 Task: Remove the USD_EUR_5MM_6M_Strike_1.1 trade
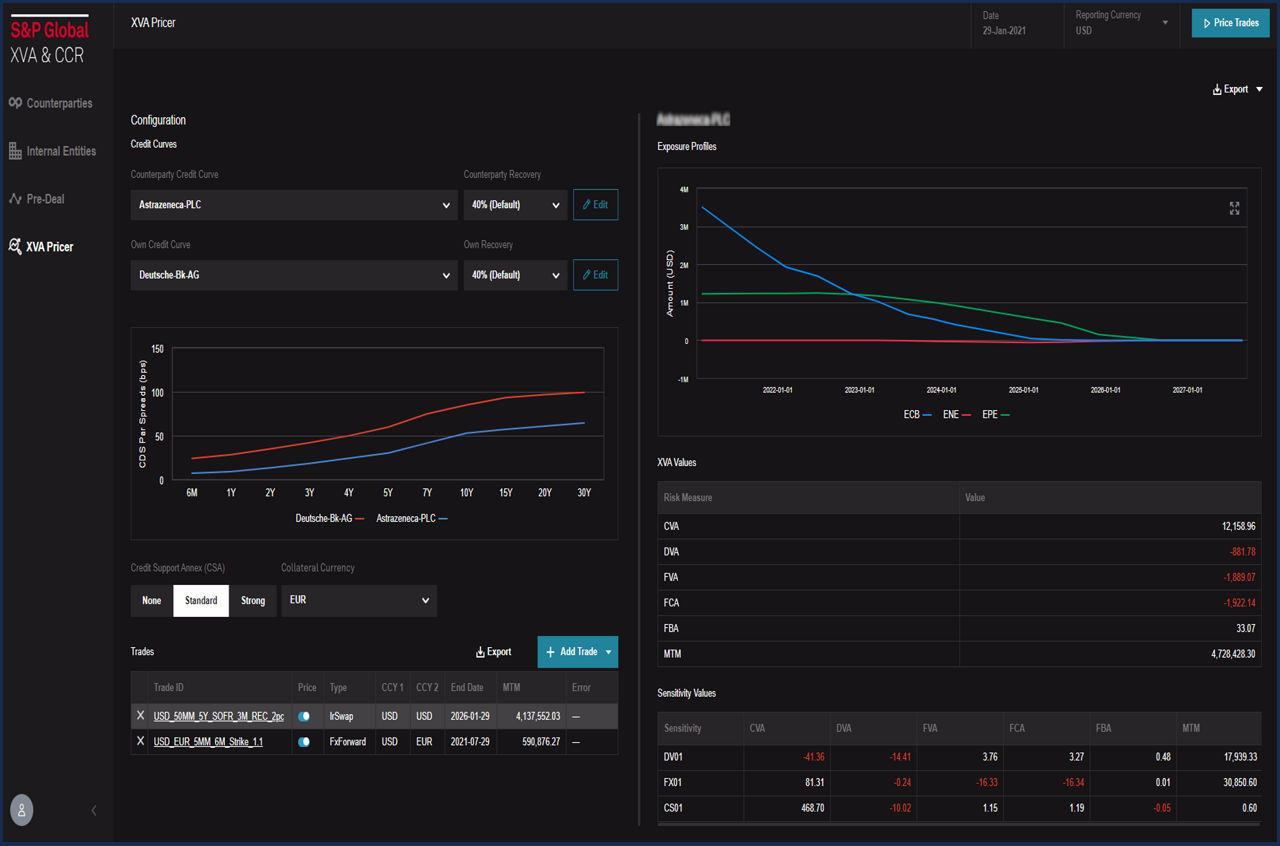140,742
